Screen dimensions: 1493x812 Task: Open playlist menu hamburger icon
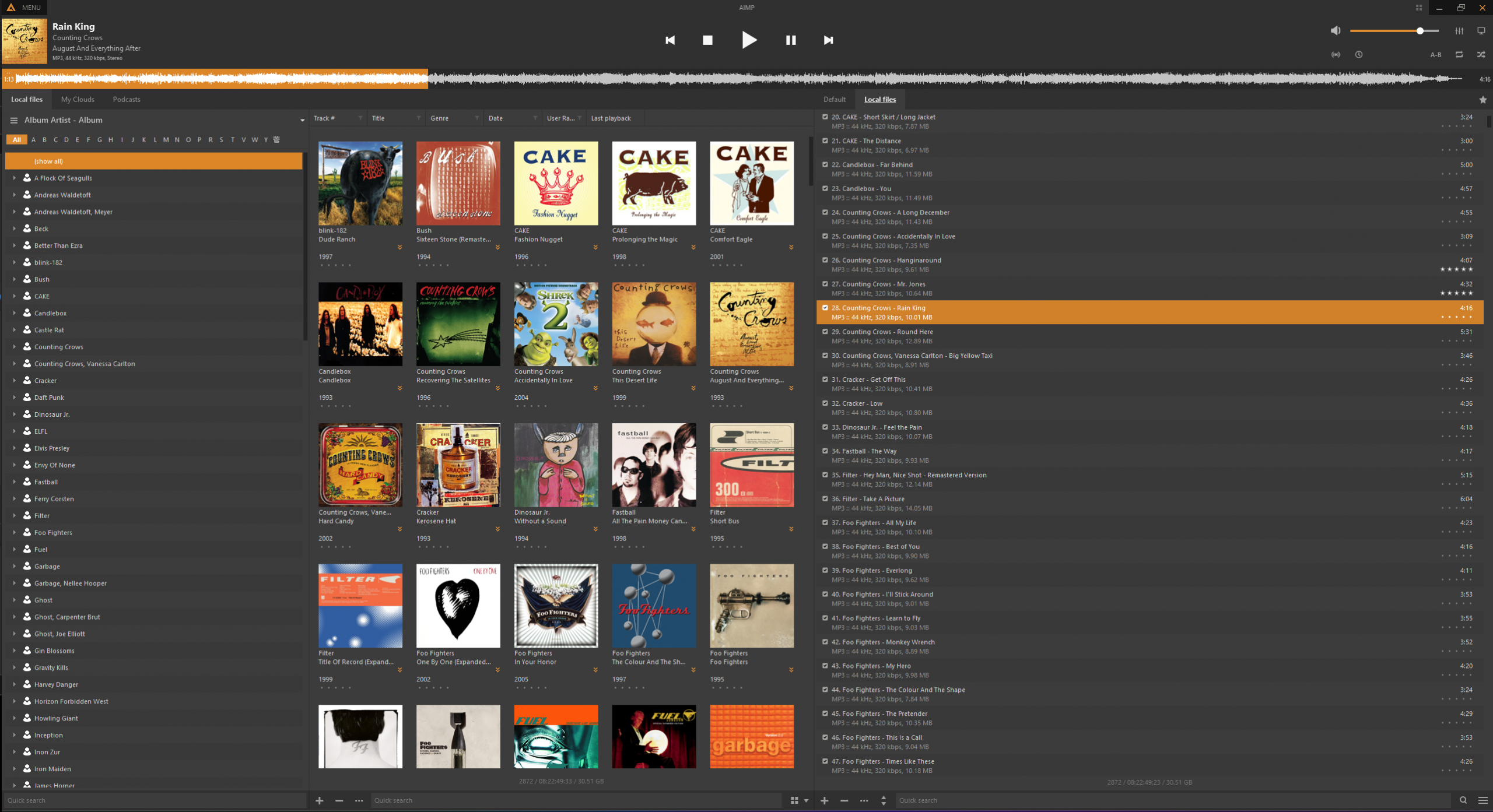pos(1483,800)
